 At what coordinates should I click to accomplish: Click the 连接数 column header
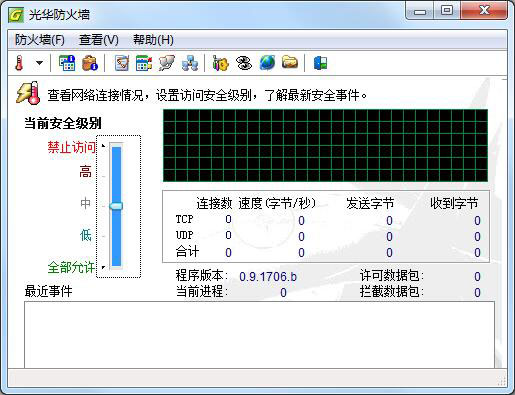coord(214,203)
